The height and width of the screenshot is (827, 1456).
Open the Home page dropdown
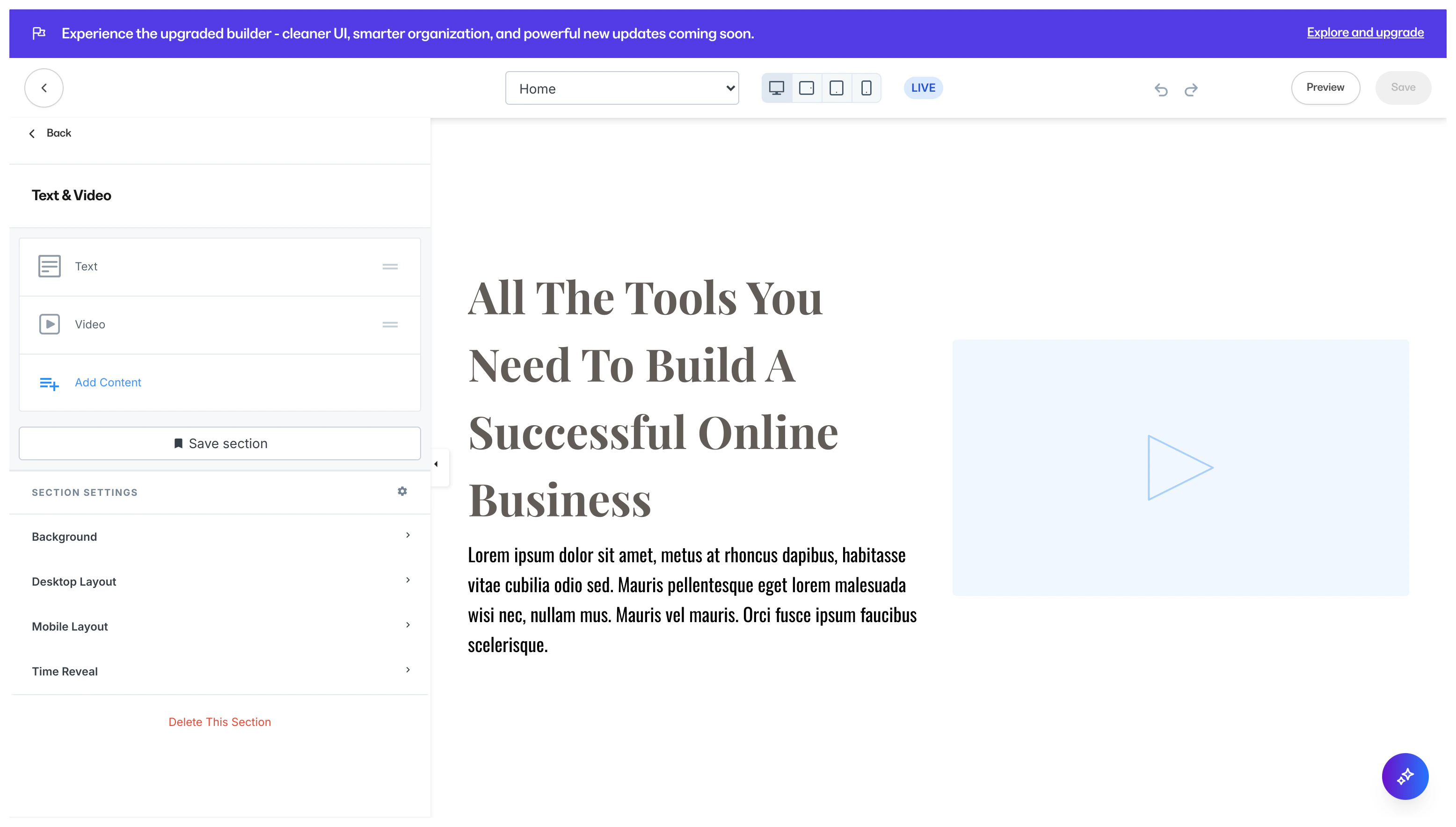point(621,88)
